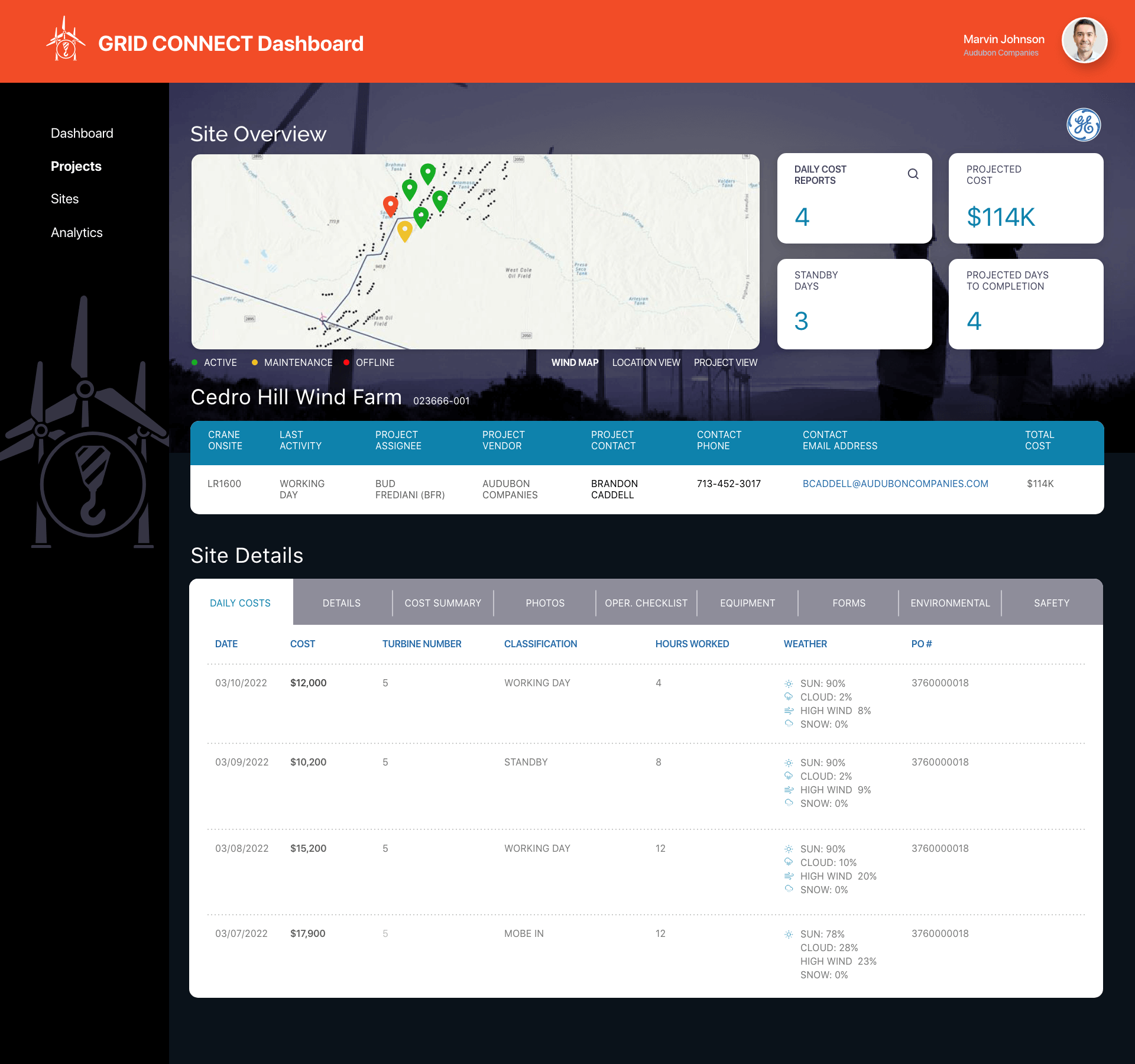1135x1064 pixels.
Task: Click the STANDBY classification cell
Action: [x=526, y=762]
